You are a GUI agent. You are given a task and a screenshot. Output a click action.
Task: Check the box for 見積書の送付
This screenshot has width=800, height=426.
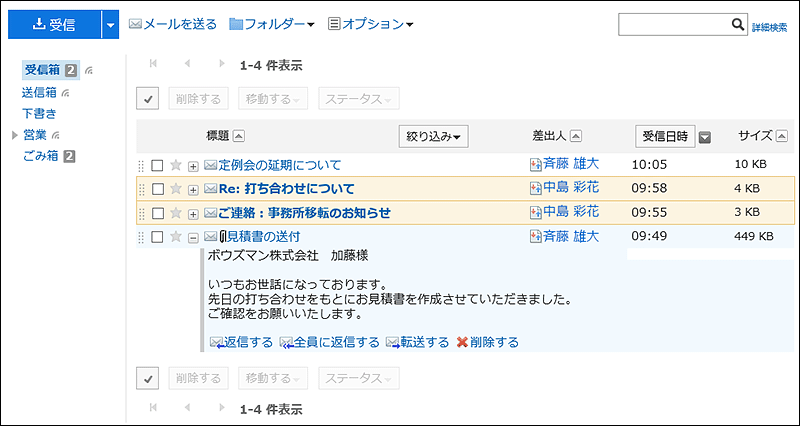[x=158, y=237]
